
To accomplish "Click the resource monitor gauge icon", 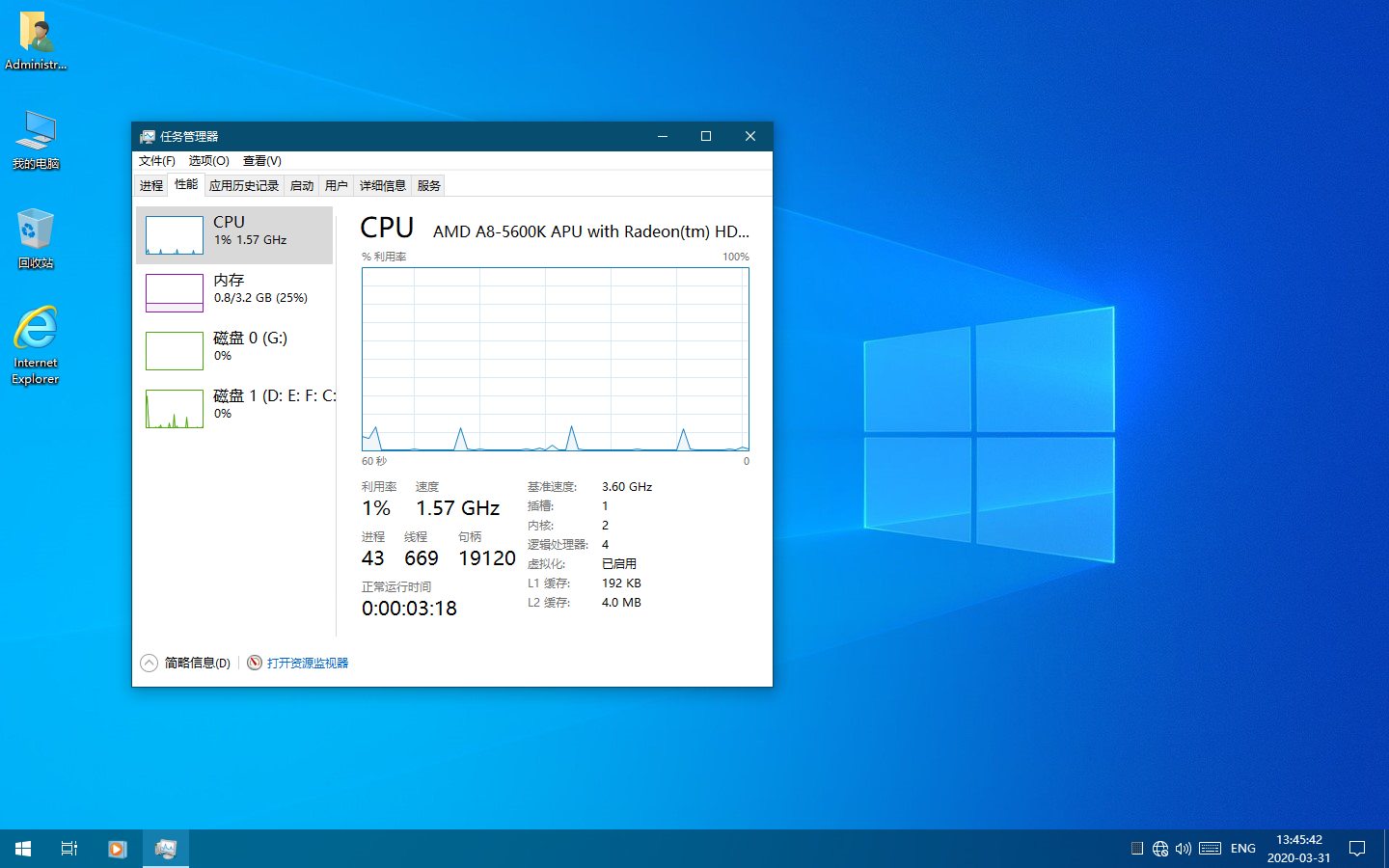I will 255,663.
